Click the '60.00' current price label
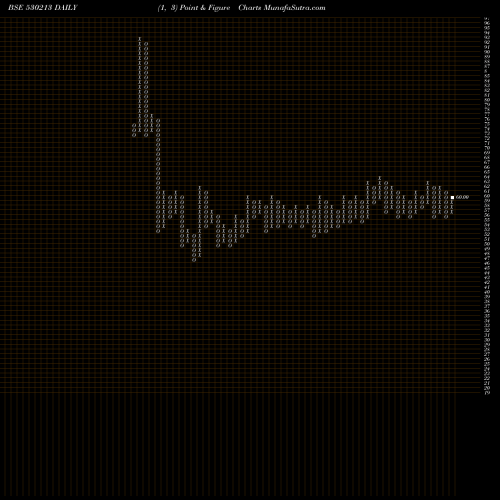The image size is (500, 500). pyautogui.click(x=462, y=197)
